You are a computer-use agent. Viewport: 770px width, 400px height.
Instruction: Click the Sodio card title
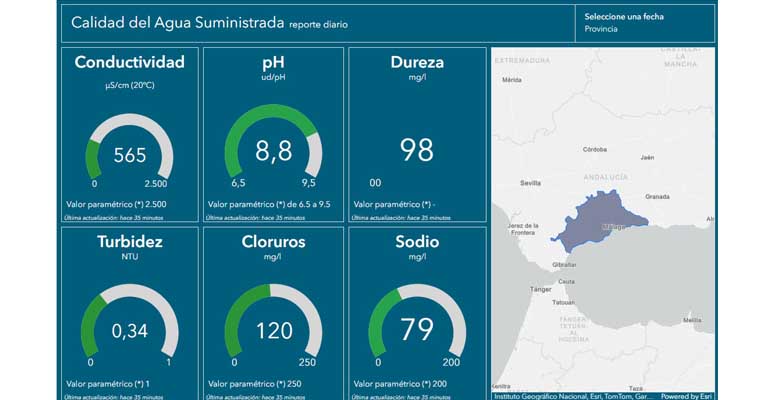(x=417, y=241)
